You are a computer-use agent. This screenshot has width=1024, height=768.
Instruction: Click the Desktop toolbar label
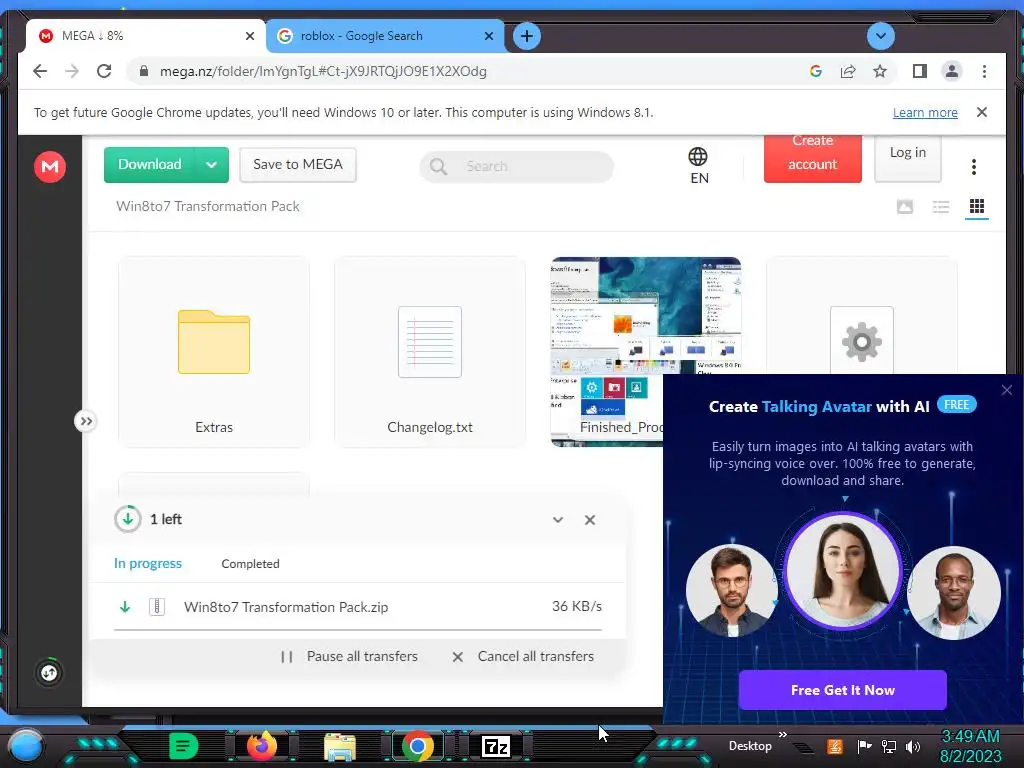pyautogui.click(x=750, y=746)
